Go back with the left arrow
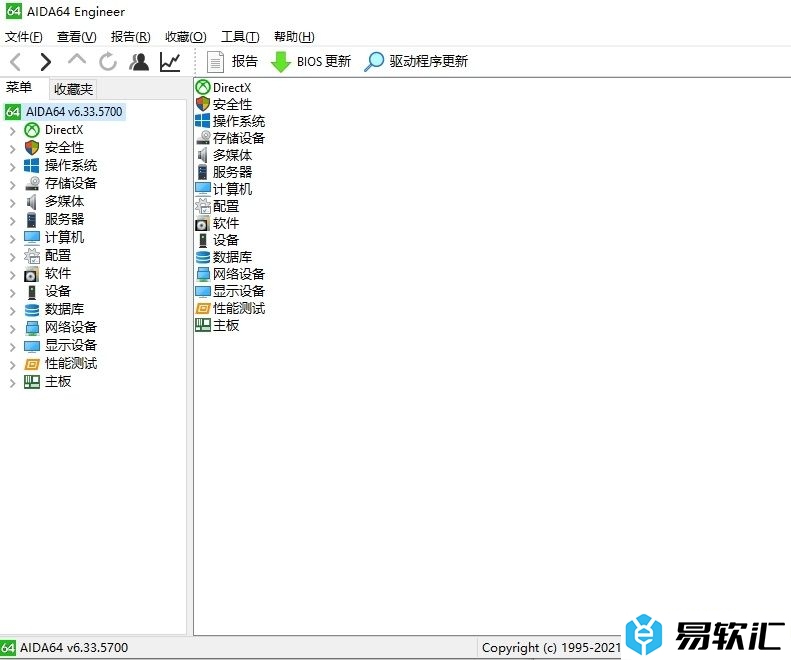791x660 pixels. (x=16, y=62)
